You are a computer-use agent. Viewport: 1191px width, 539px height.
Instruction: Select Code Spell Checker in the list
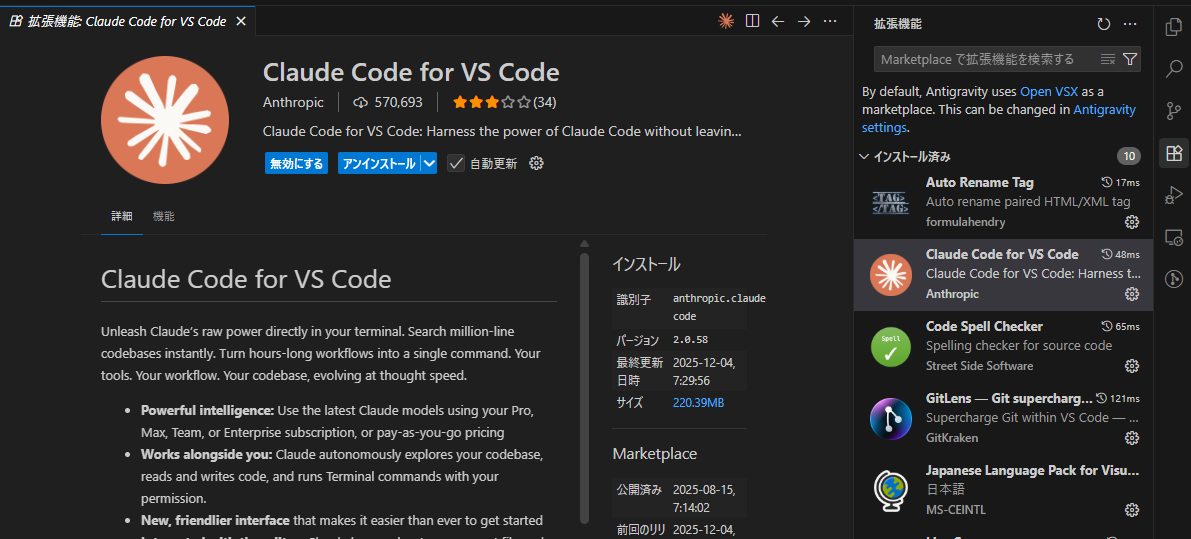1003,346
